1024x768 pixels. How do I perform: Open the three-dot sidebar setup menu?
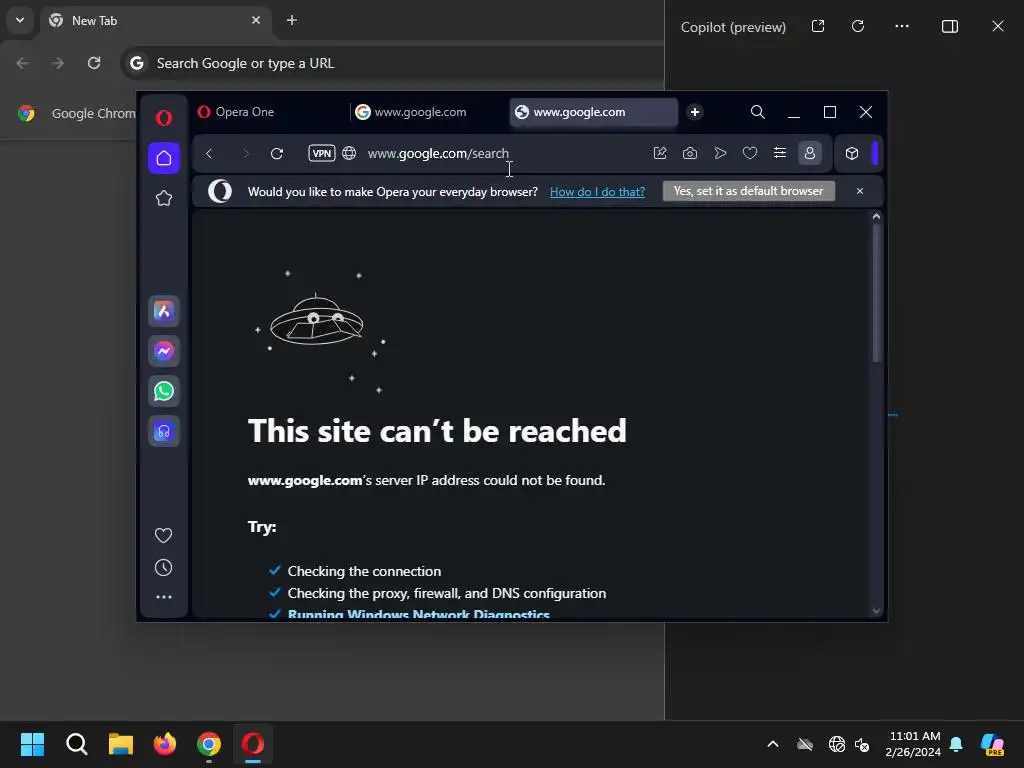(164, 597)
